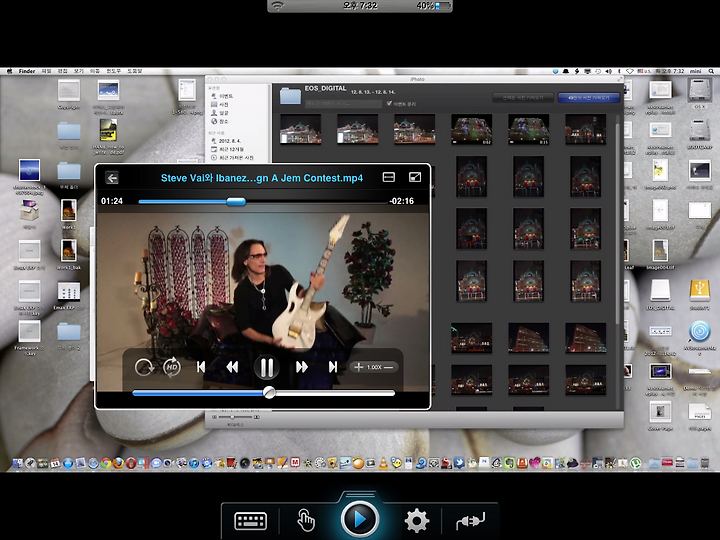720x540 pixels.
Task: Open the OS X drive icon on the desktop
Action: click(699, 91)
